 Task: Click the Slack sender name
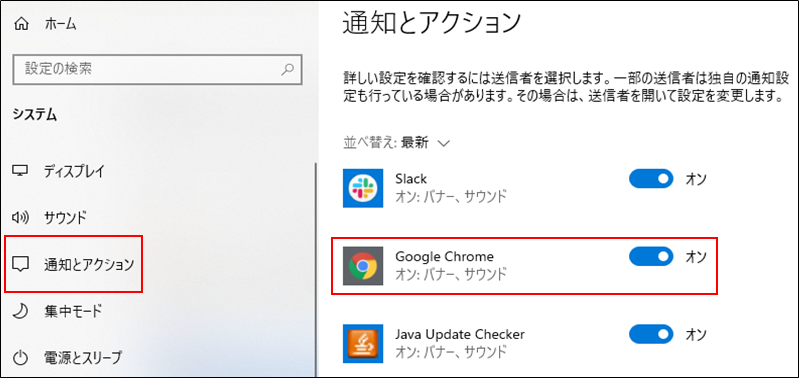point(411,179)
